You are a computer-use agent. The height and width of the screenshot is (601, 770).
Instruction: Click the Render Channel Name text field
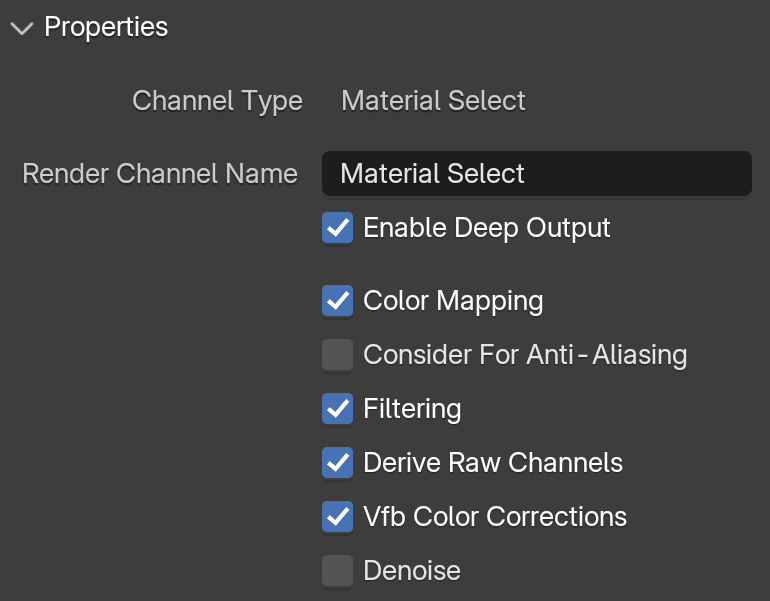pyautogui.click(x=537, y=174)
